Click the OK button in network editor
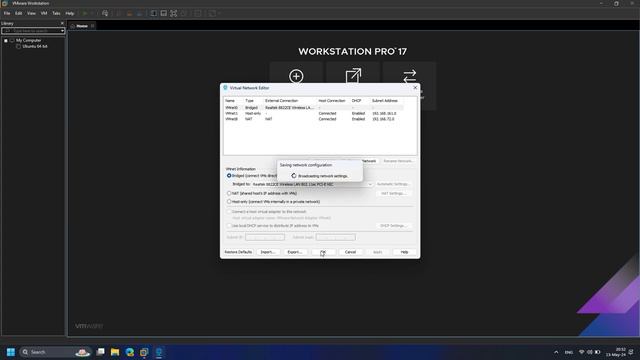The height and width of the screenshot is (360, 640). click(x=323, y=252)
